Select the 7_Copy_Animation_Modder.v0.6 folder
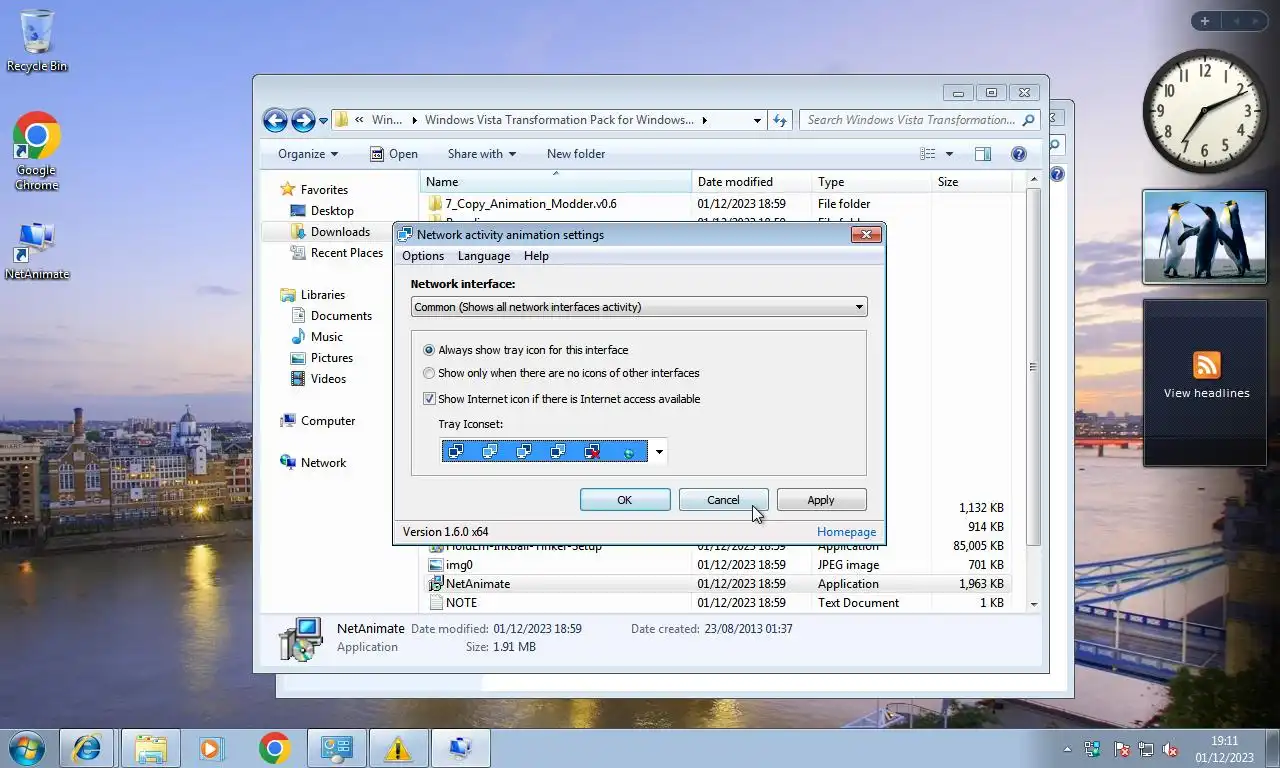Viewport: 1280px width, 768px height. [531, 204]
